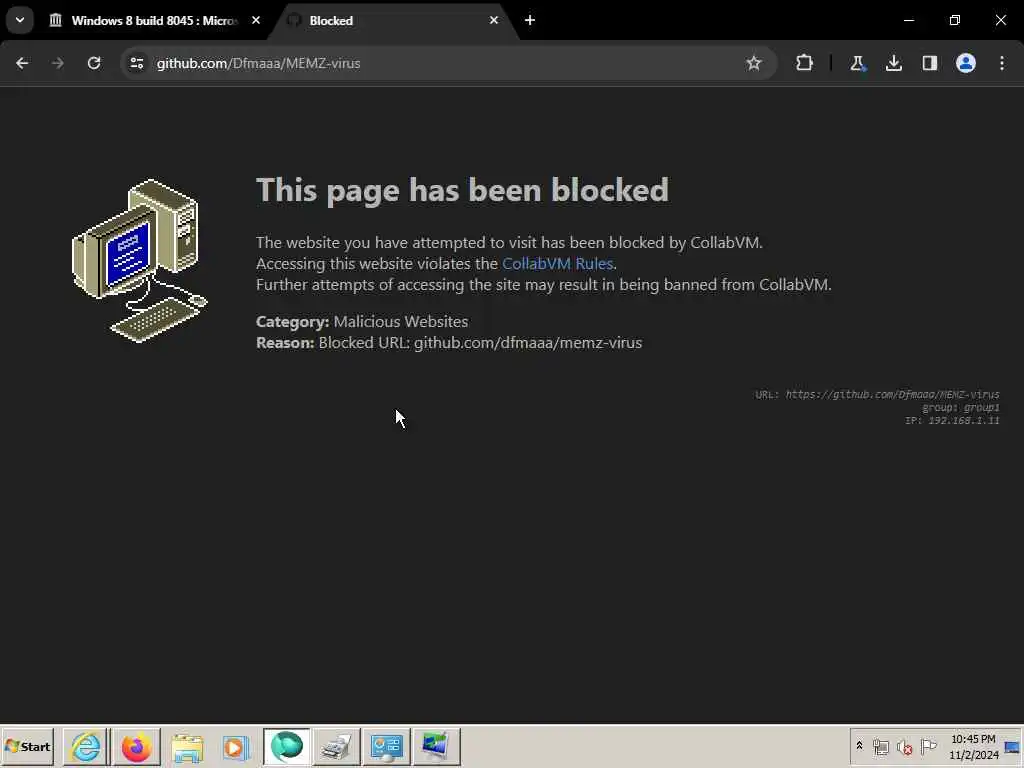Click the Show desktop icon beside the clock
Screen dimensions: 1024x768
point(1013,746)
